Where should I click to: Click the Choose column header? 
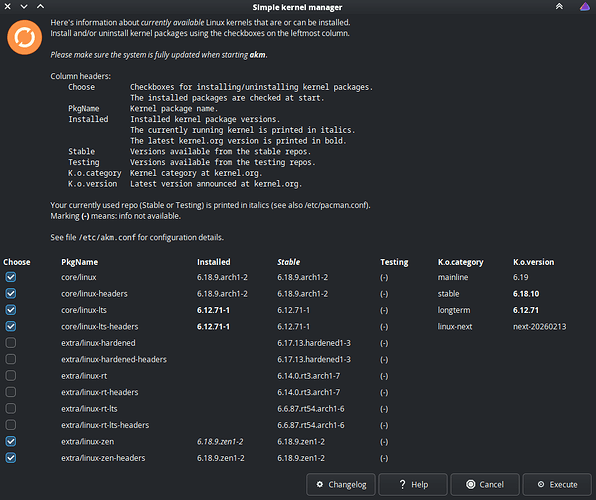click(17, 262)
